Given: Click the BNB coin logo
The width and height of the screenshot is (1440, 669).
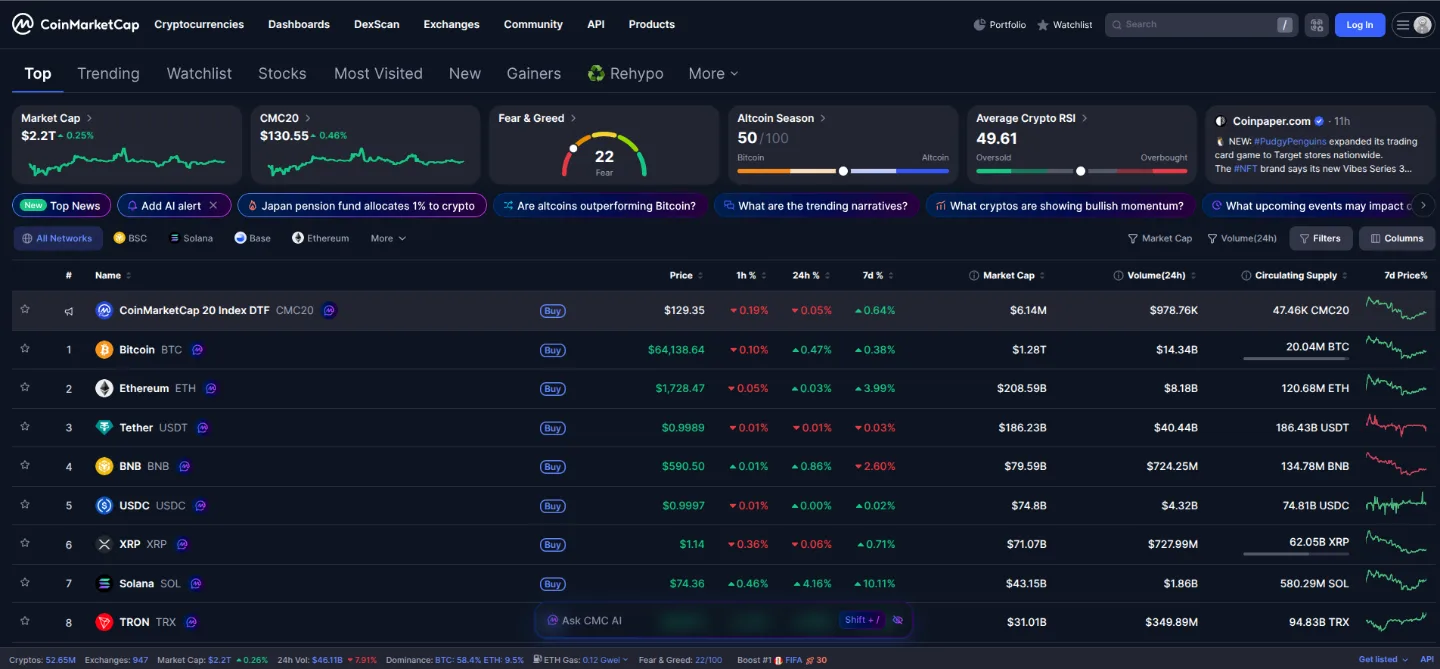Looking at the screenshot, I should point(104,466).
